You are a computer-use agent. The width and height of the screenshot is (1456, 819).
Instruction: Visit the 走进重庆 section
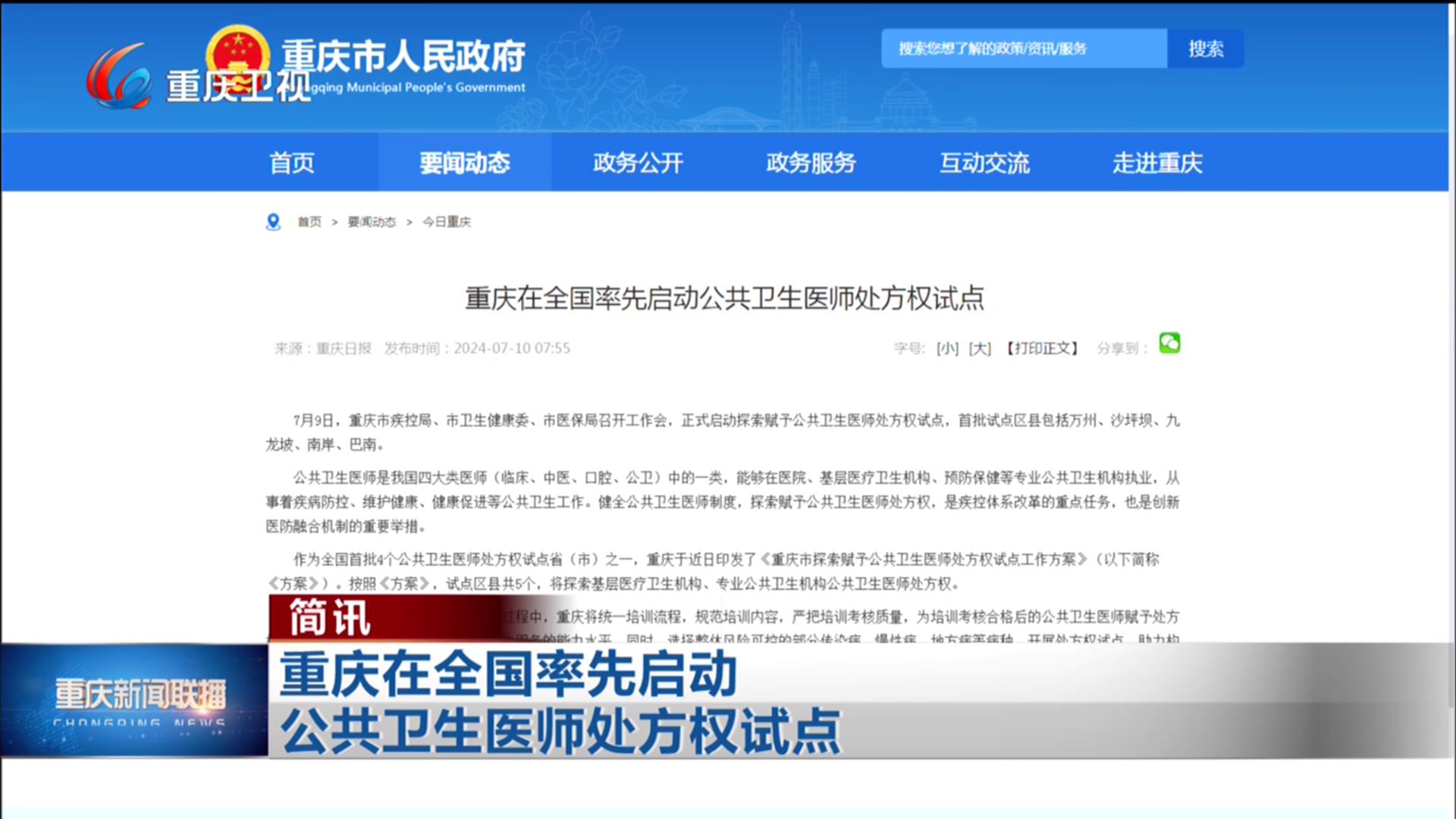[x=1157, y=162]
